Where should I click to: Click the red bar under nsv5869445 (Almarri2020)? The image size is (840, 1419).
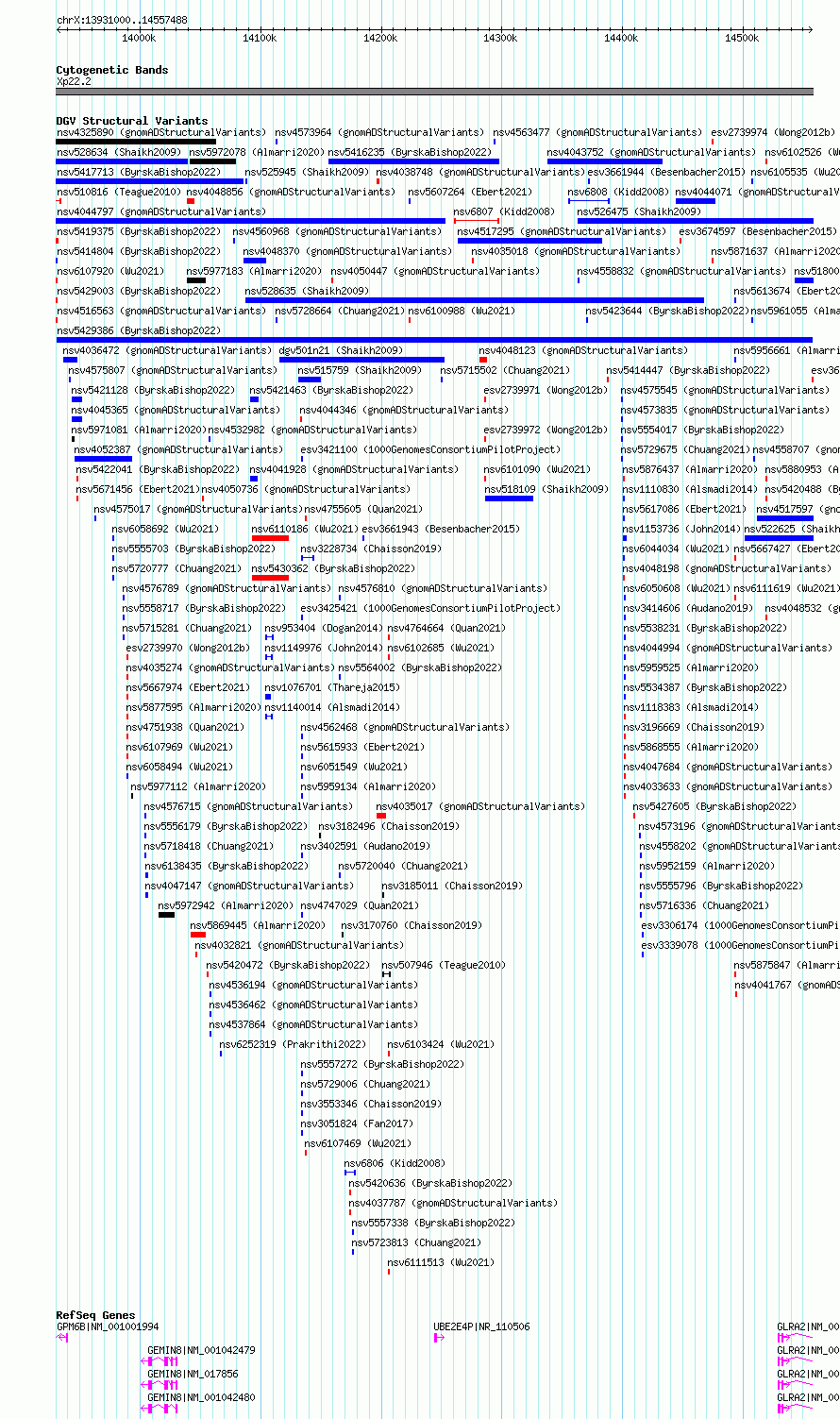click(197, 935)
